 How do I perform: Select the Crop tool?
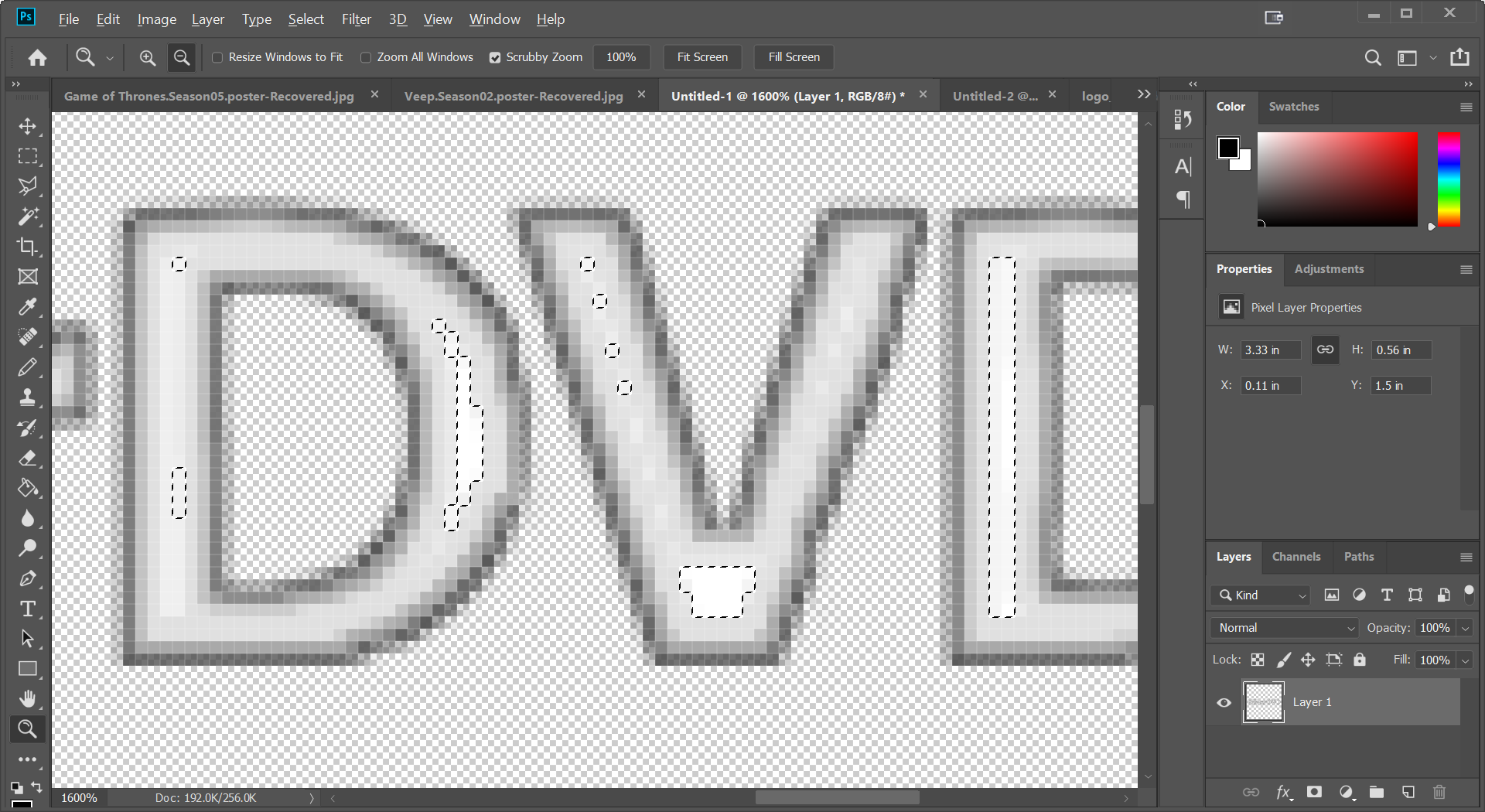(x=28, y=247)
